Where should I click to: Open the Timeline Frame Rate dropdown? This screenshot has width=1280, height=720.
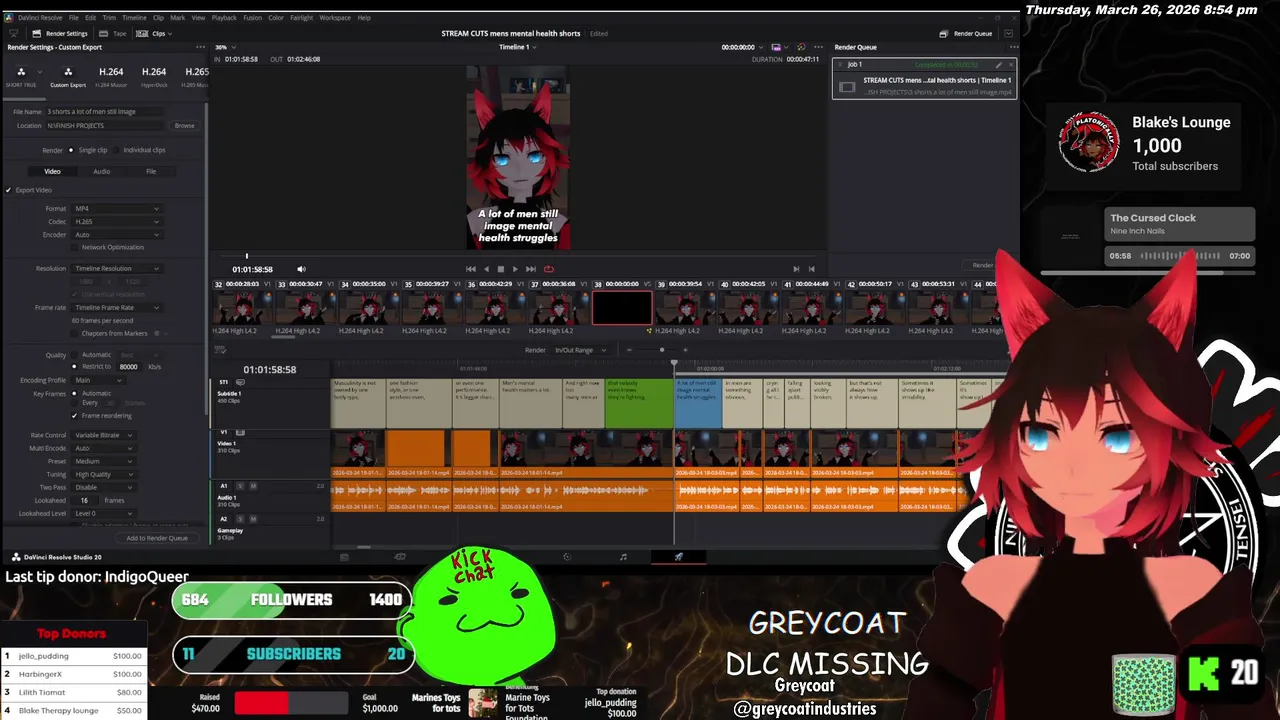coord(116,307)
